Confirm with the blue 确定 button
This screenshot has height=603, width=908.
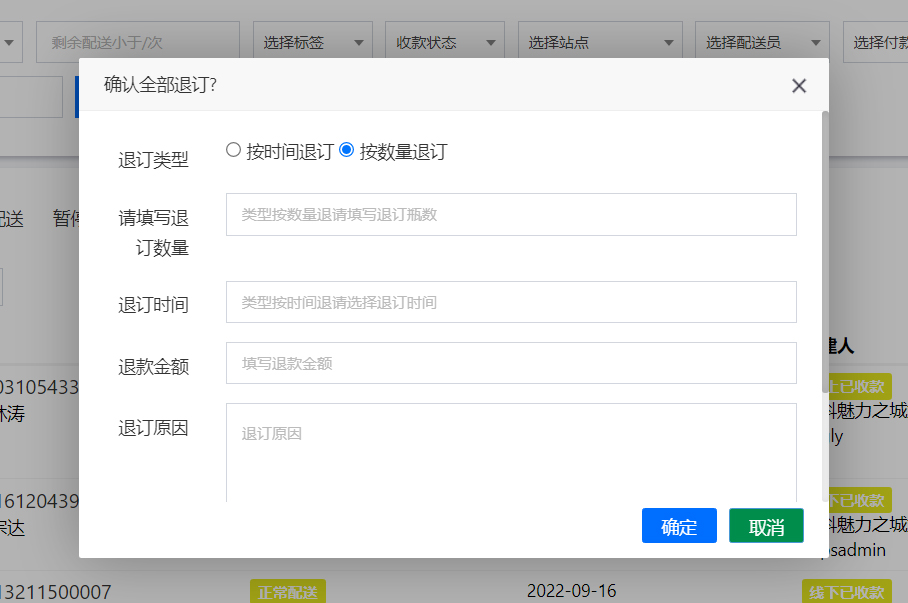coord(679,527)
